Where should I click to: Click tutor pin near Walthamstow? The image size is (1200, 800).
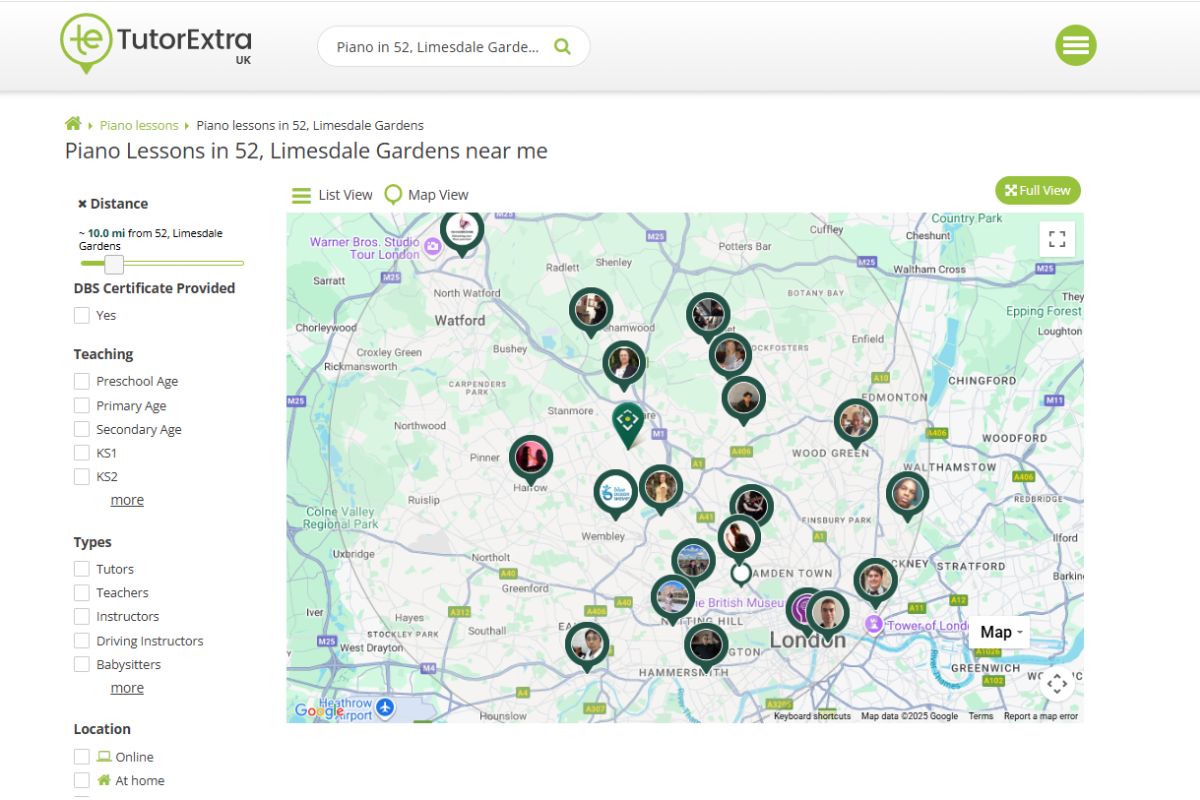point(907,493)
